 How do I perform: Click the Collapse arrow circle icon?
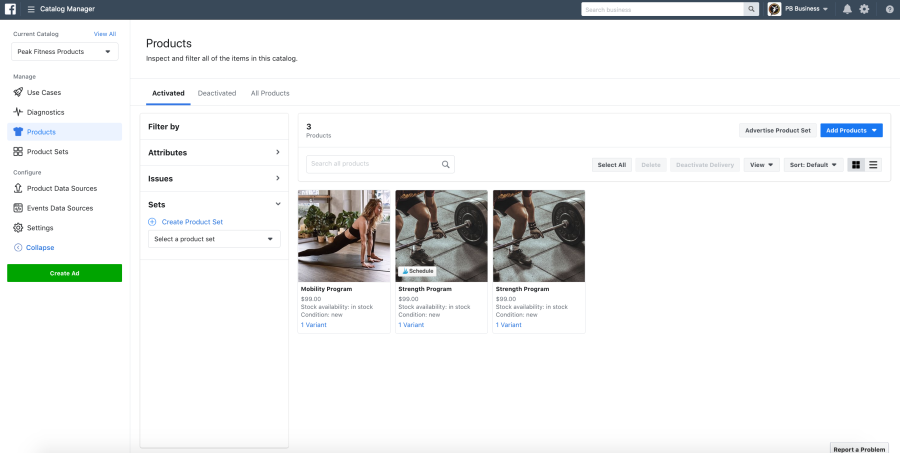click(18, 247)
